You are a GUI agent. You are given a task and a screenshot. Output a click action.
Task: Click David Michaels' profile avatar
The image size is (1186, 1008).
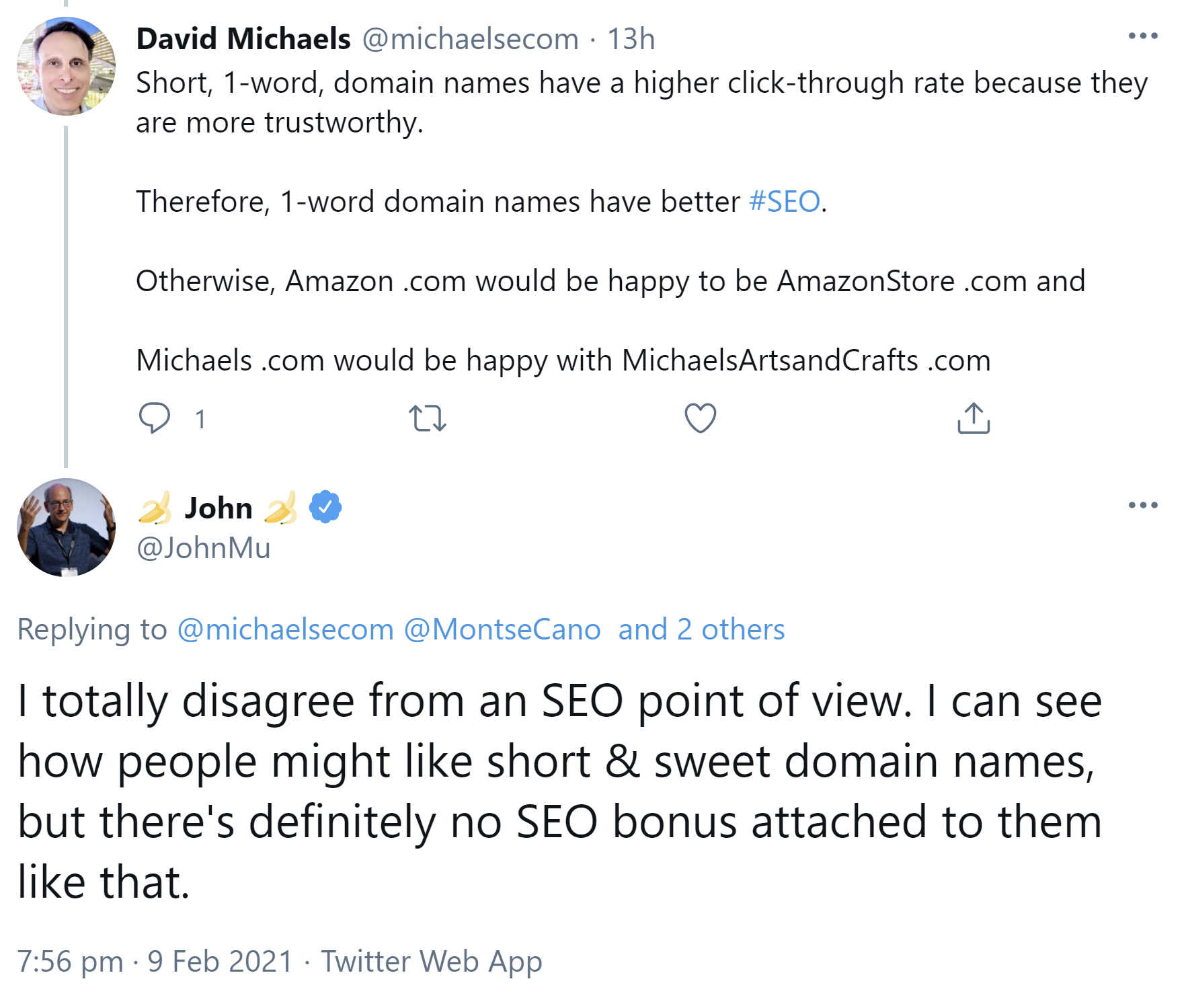(66, 65)
